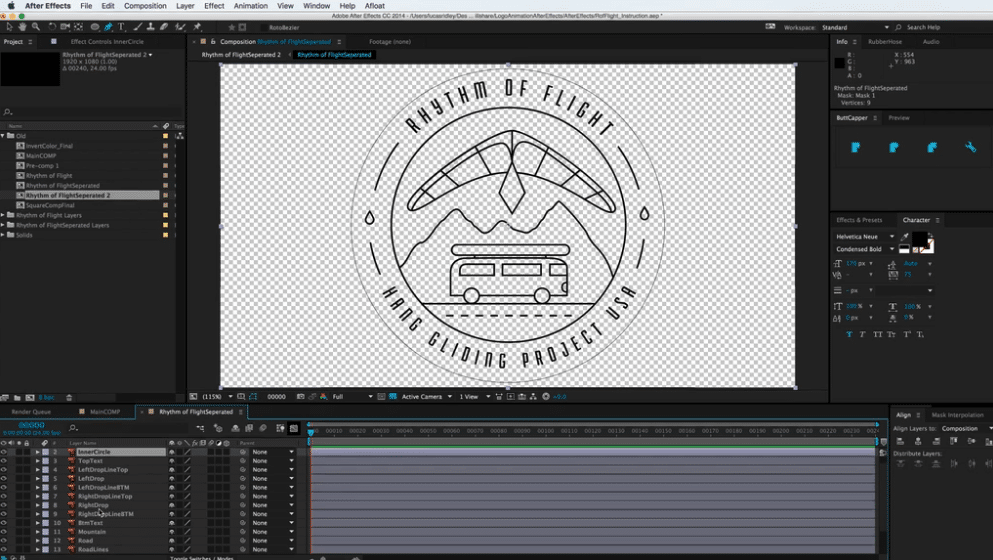
Task: Expand the BtmText layer properties
Action: coord(37,523)
